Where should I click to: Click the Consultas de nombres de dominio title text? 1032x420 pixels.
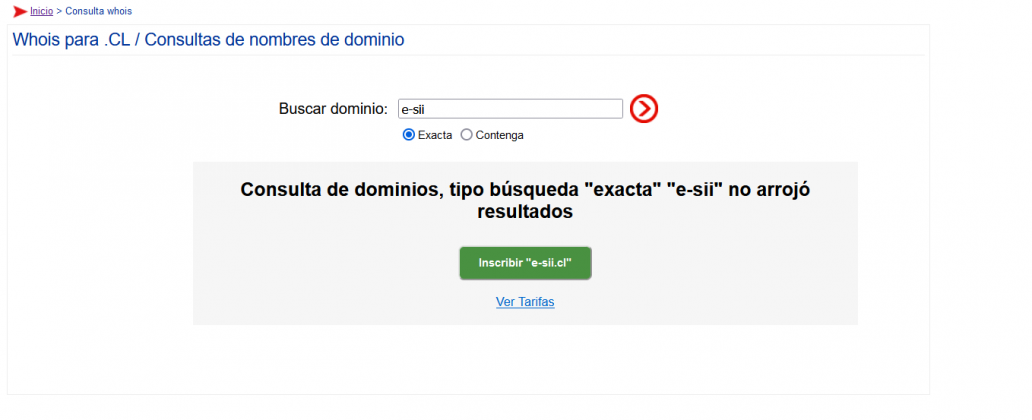274,39
